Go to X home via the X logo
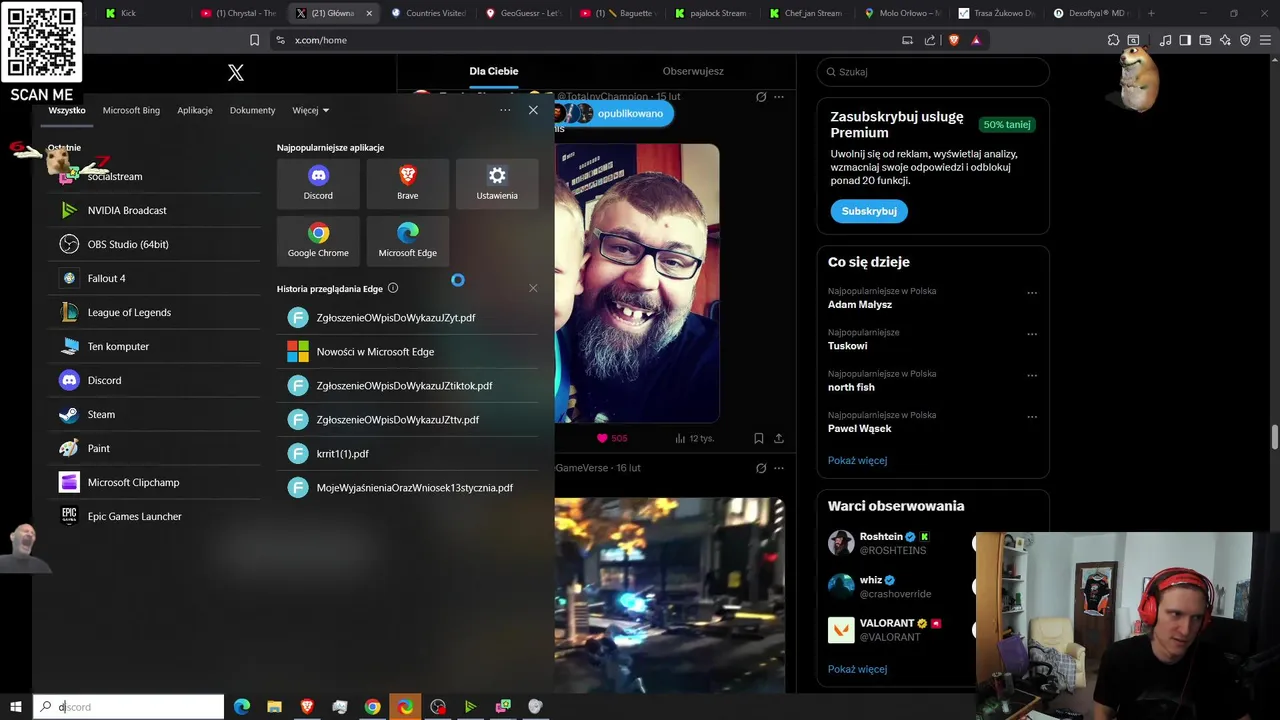1280x720 pixels. pos(236,72)
